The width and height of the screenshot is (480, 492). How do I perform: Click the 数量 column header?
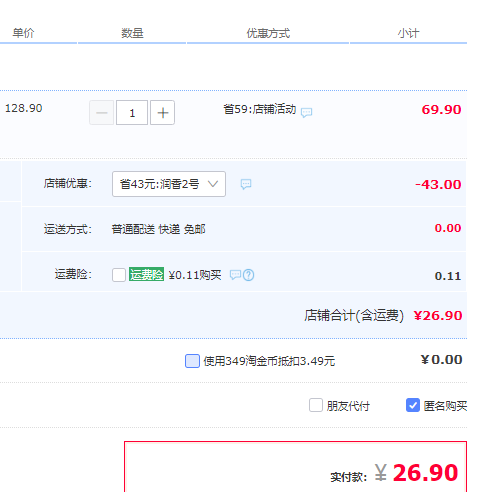[132, 33]
